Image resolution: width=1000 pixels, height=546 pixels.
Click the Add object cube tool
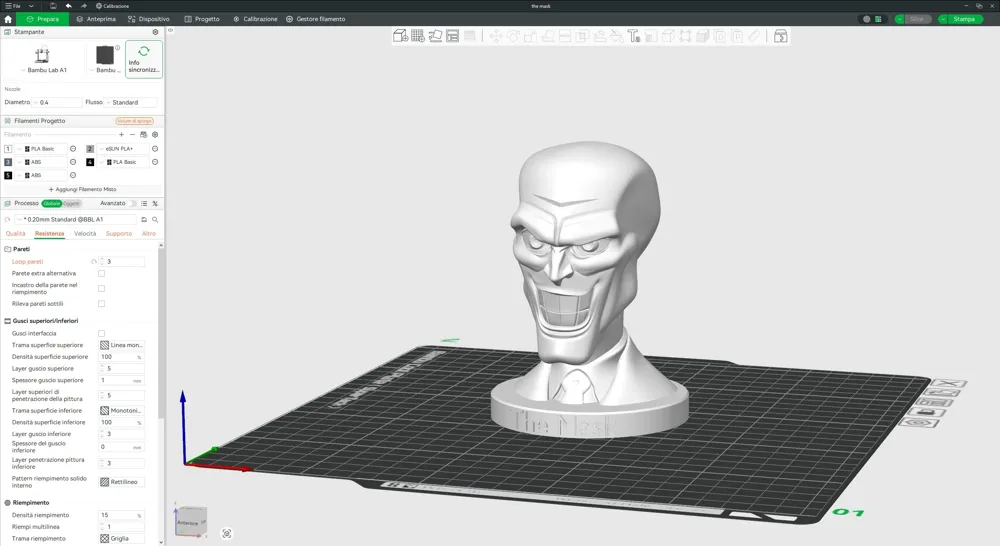401,36
